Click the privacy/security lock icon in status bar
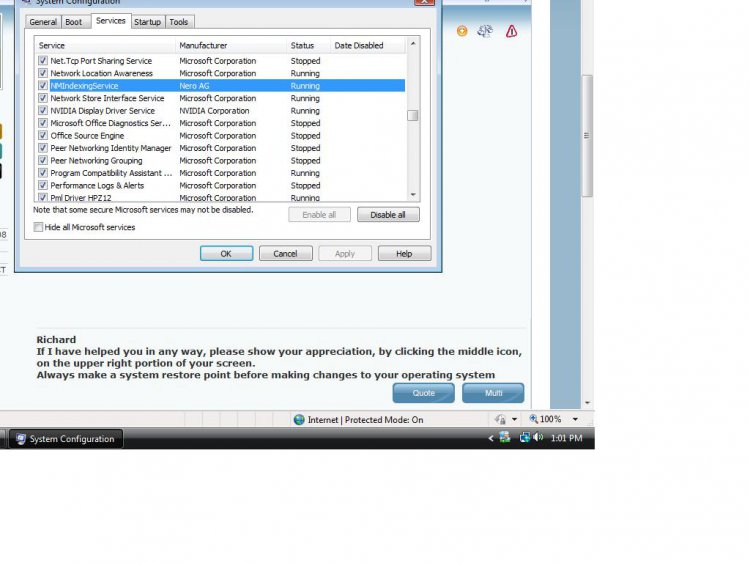Viewport: 750px width, 563px height. (x=500, y=419)
